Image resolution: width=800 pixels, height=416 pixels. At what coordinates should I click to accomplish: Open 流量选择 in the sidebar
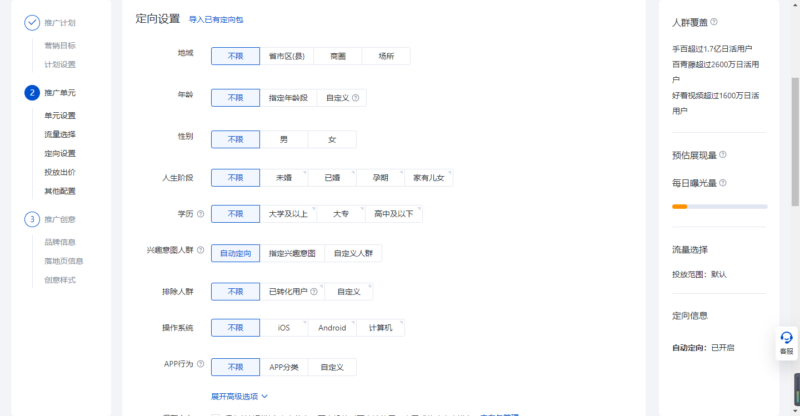[x=60, y=134]
